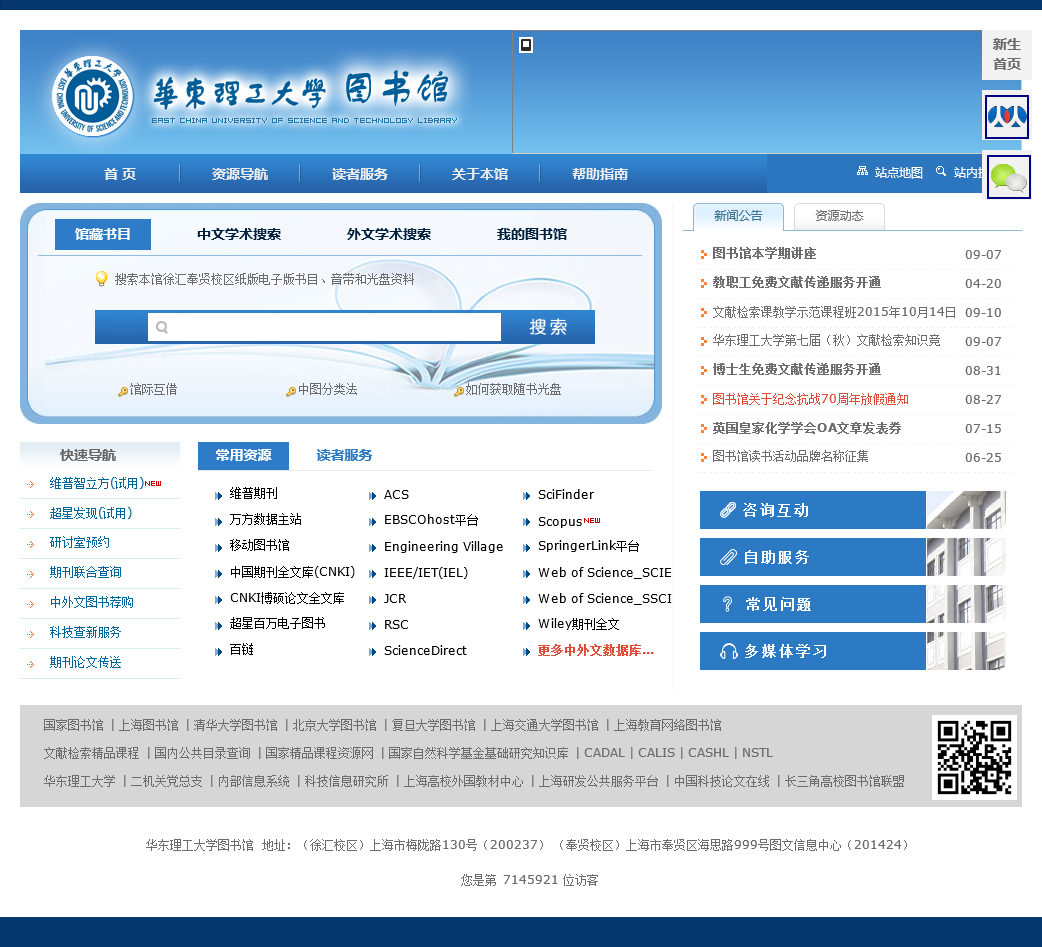Open the SpringerLink平台 link
The width and height of the screenshot is (1042, 947).
tap(588, 546)
